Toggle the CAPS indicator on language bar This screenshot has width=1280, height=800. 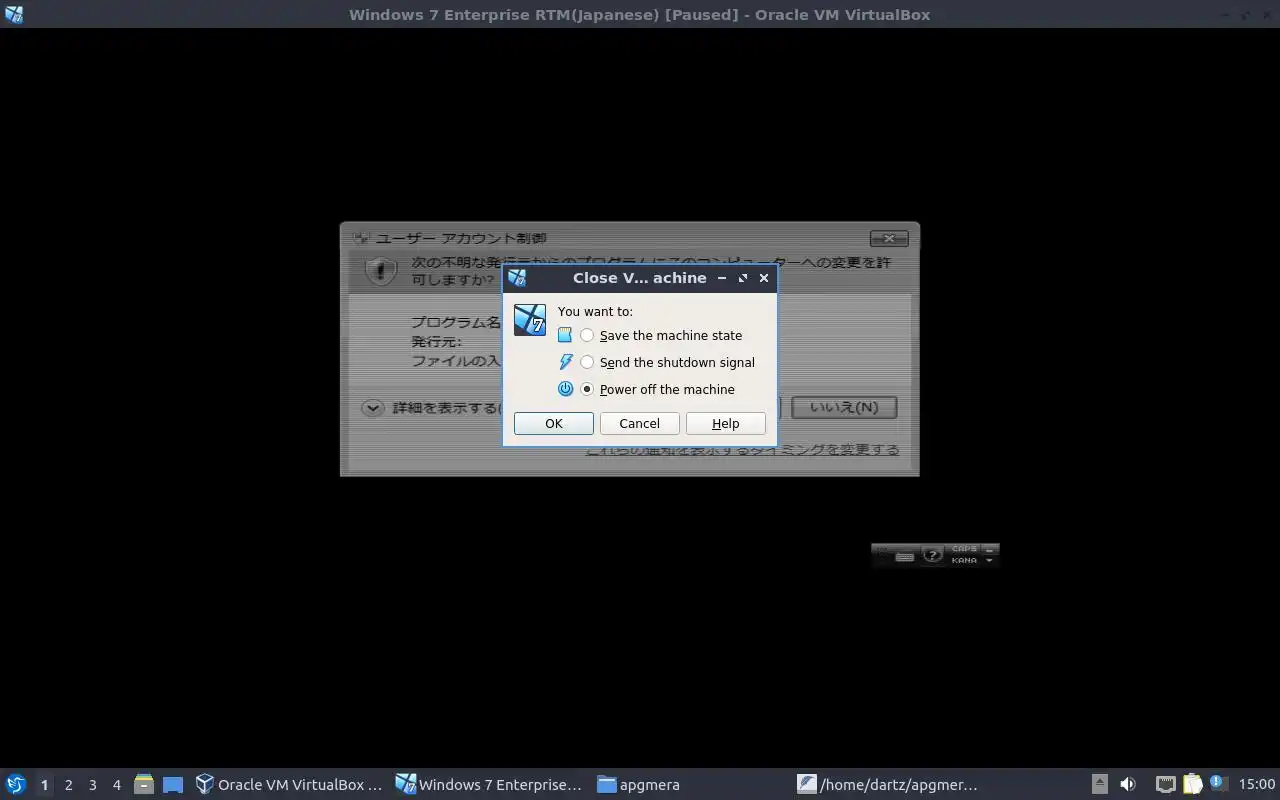click(964, 549)
